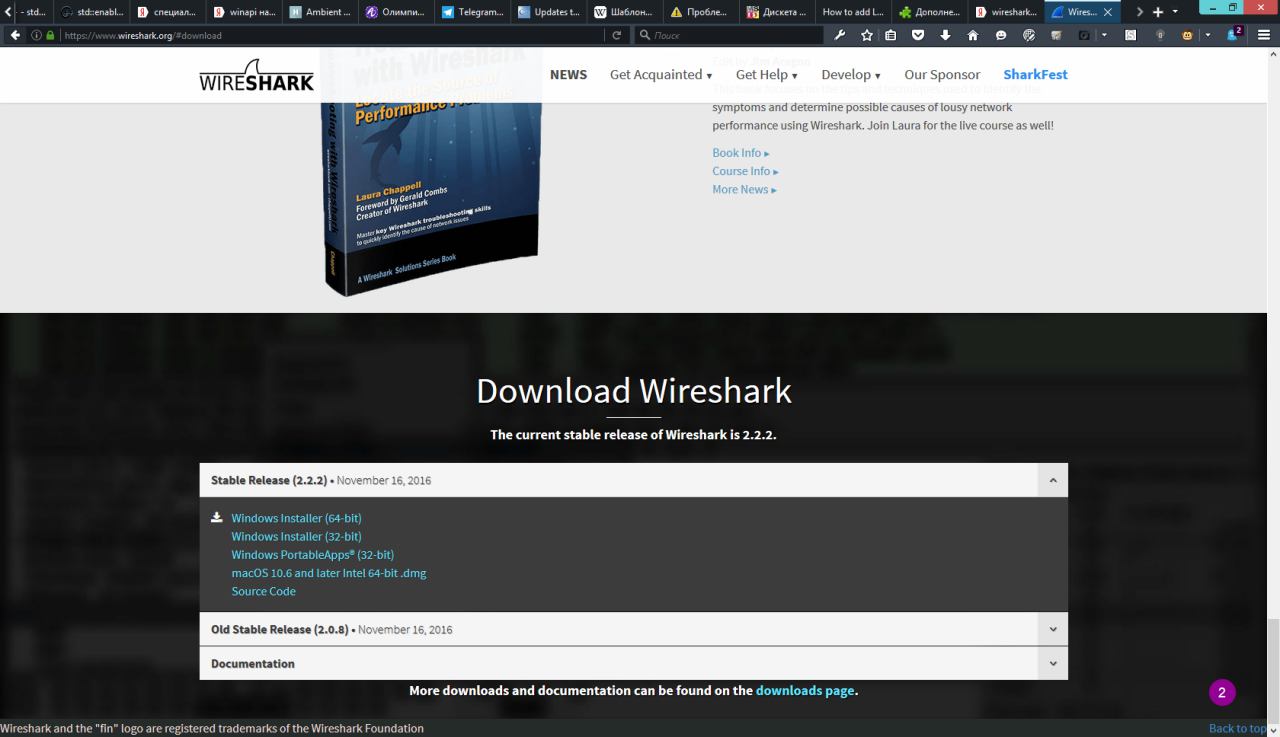This screenshot has width=1280, height=737.
Task: Open site information icon in address bar
Action: [36, 35]
